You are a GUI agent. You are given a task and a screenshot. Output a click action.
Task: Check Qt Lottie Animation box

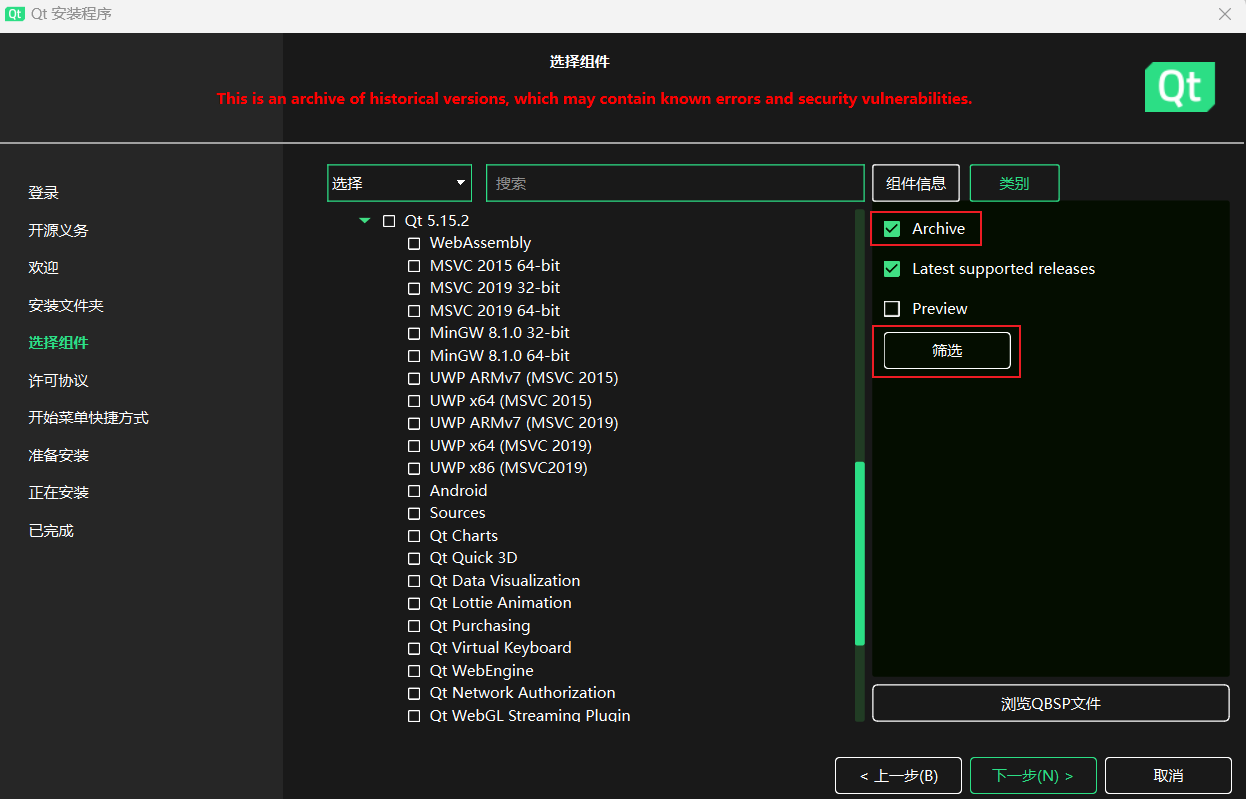414,603
